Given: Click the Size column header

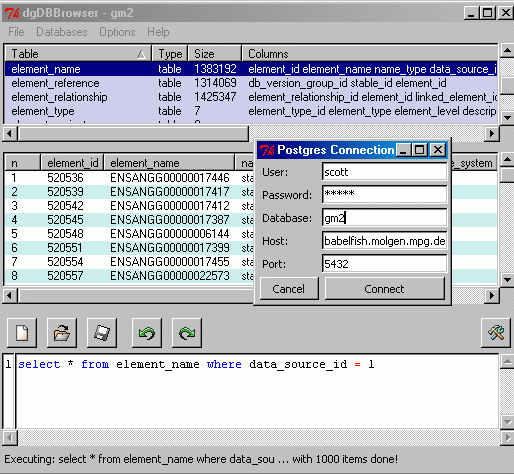Looking at the screenshot, I should [215, 54].
